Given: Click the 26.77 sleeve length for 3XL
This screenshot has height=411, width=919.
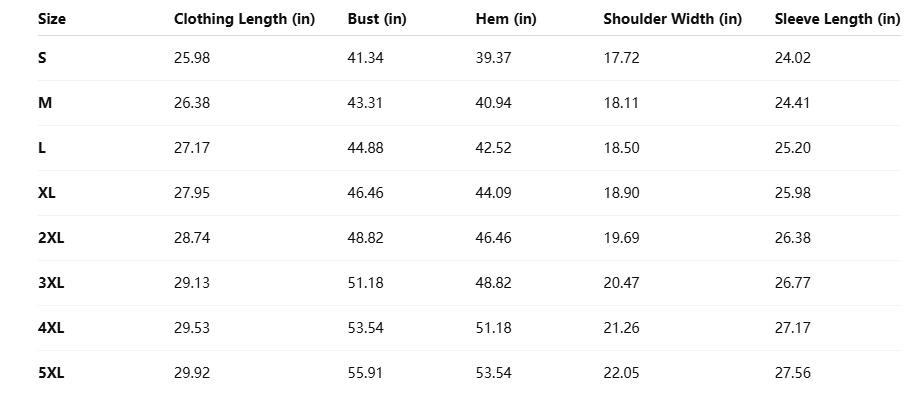Looking at the screenshot, I should tap(793, 283).
